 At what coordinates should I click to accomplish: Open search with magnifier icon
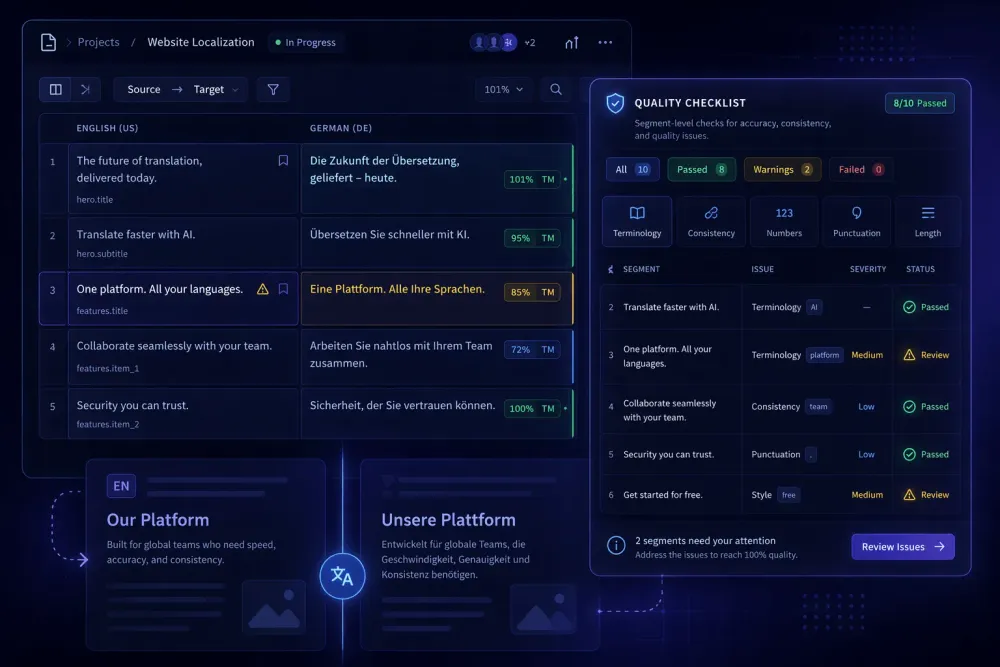(x=556, y=89)
